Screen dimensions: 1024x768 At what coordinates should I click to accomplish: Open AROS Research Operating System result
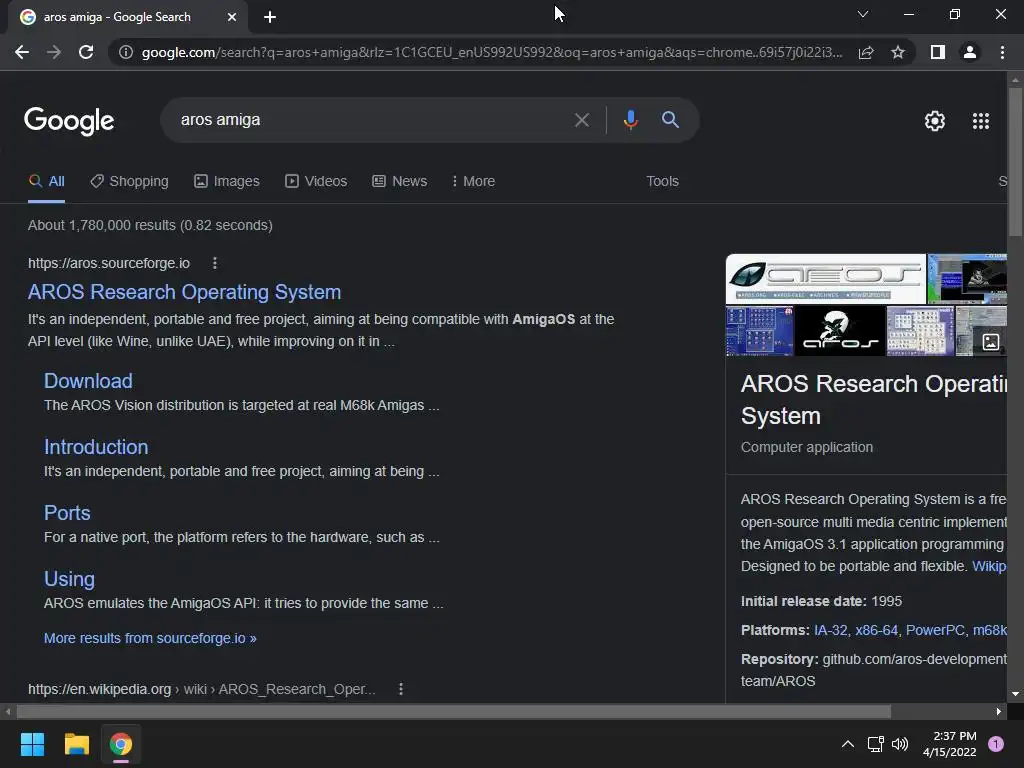tap(184, 292)
